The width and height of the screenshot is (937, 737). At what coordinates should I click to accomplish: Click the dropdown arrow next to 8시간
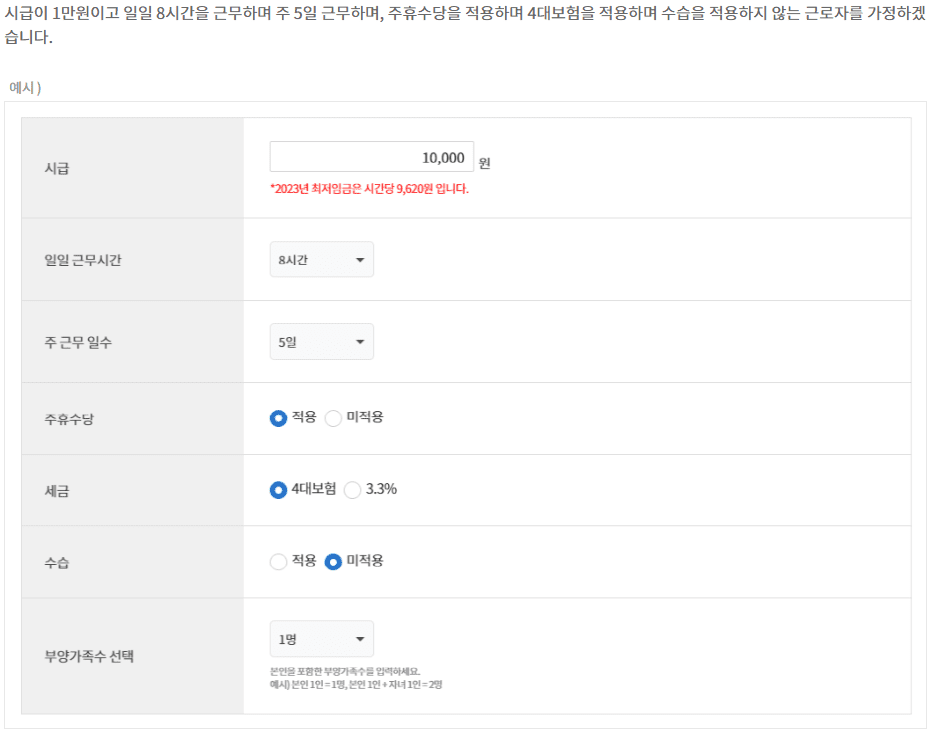pyautogui.click(x=362, y=258)
